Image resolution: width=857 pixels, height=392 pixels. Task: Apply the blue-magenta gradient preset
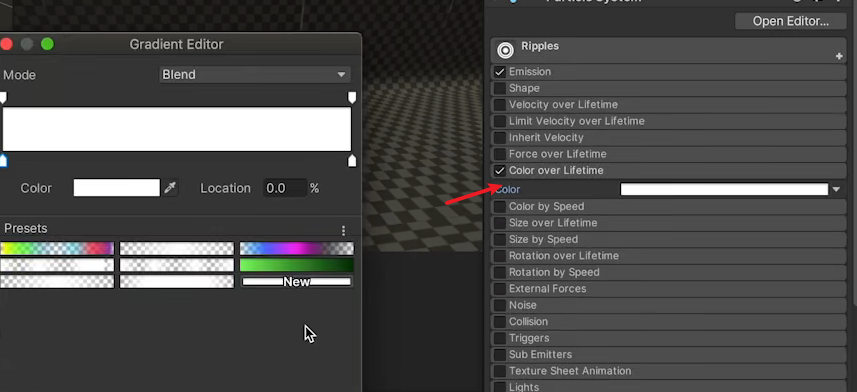(297, 249)
